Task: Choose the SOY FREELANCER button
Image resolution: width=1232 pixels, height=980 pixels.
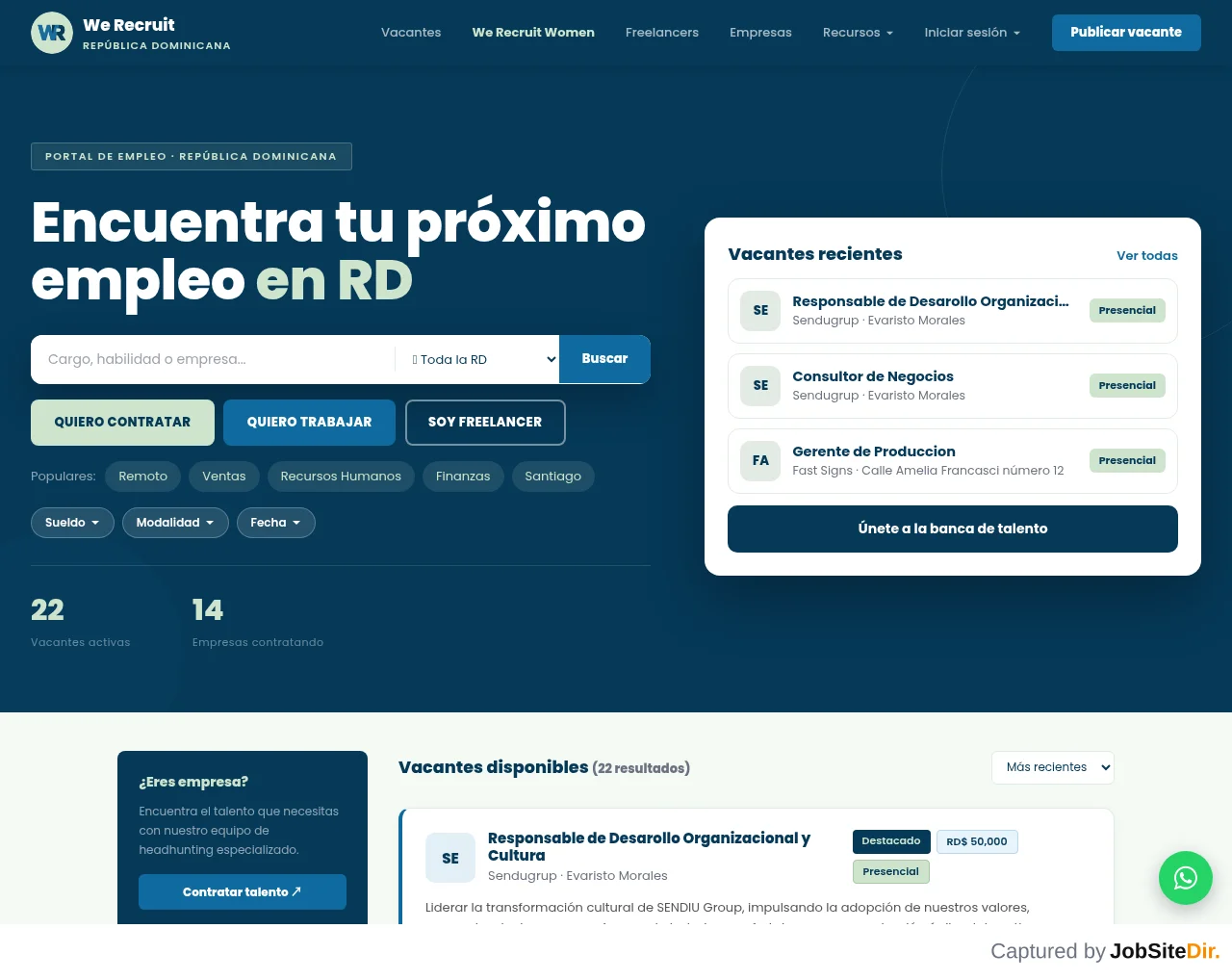Action: pyautogui.click(x=485, y=423)
